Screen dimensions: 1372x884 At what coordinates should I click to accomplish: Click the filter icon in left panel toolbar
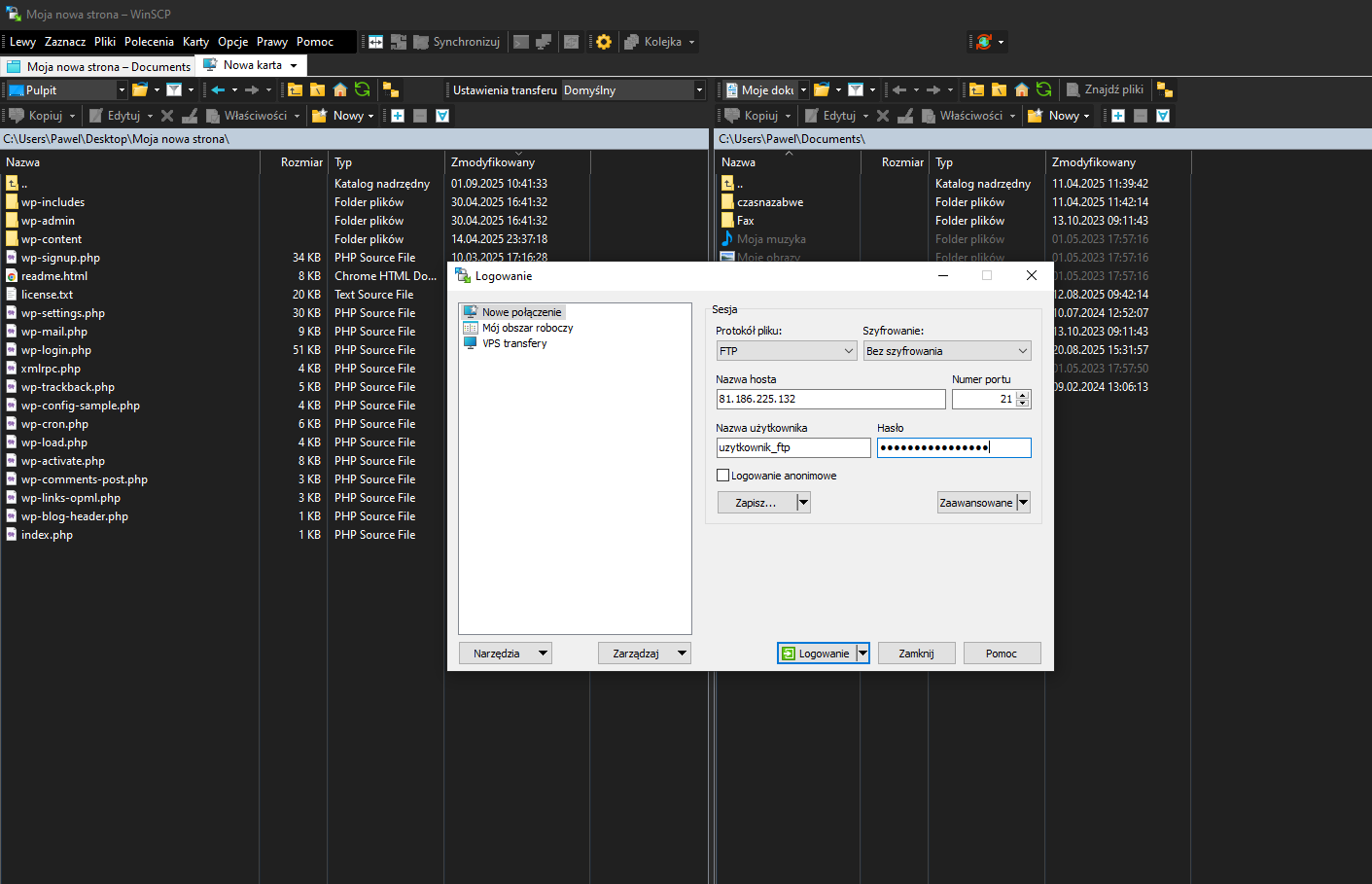(x=174, y=89)
